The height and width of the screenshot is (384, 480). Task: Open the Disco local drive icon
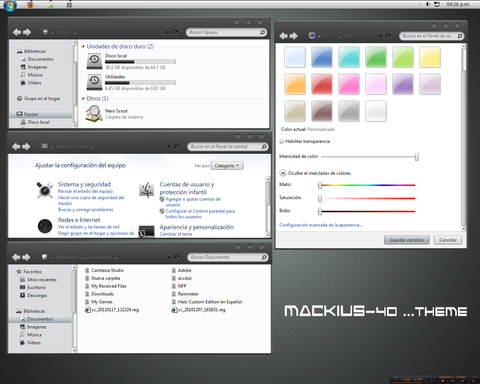(x=94, y=61)
